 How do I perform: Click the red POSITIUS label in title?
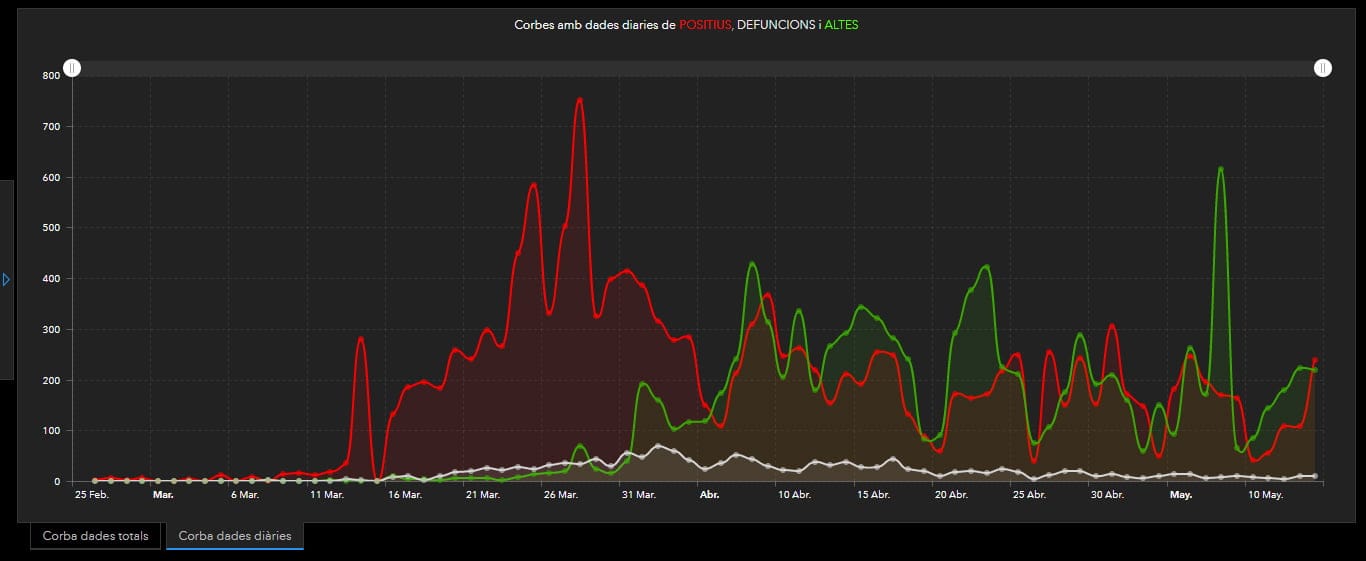705,24
